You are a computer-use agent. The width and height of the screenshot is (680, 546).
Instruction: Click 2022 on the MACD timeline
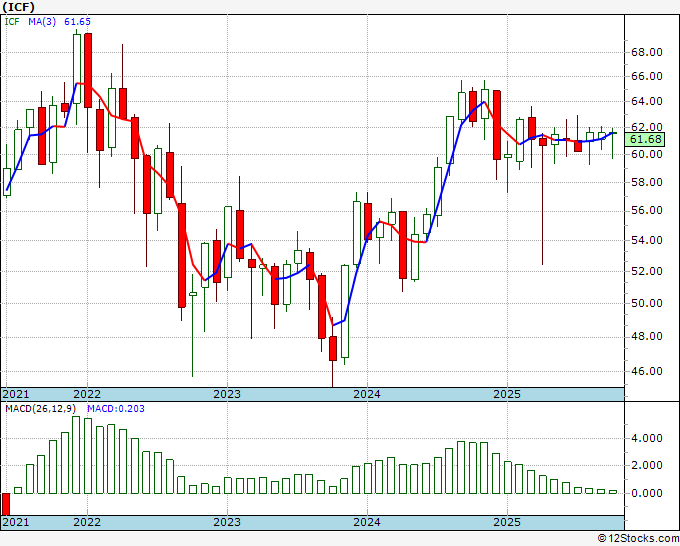click(87, 522)
